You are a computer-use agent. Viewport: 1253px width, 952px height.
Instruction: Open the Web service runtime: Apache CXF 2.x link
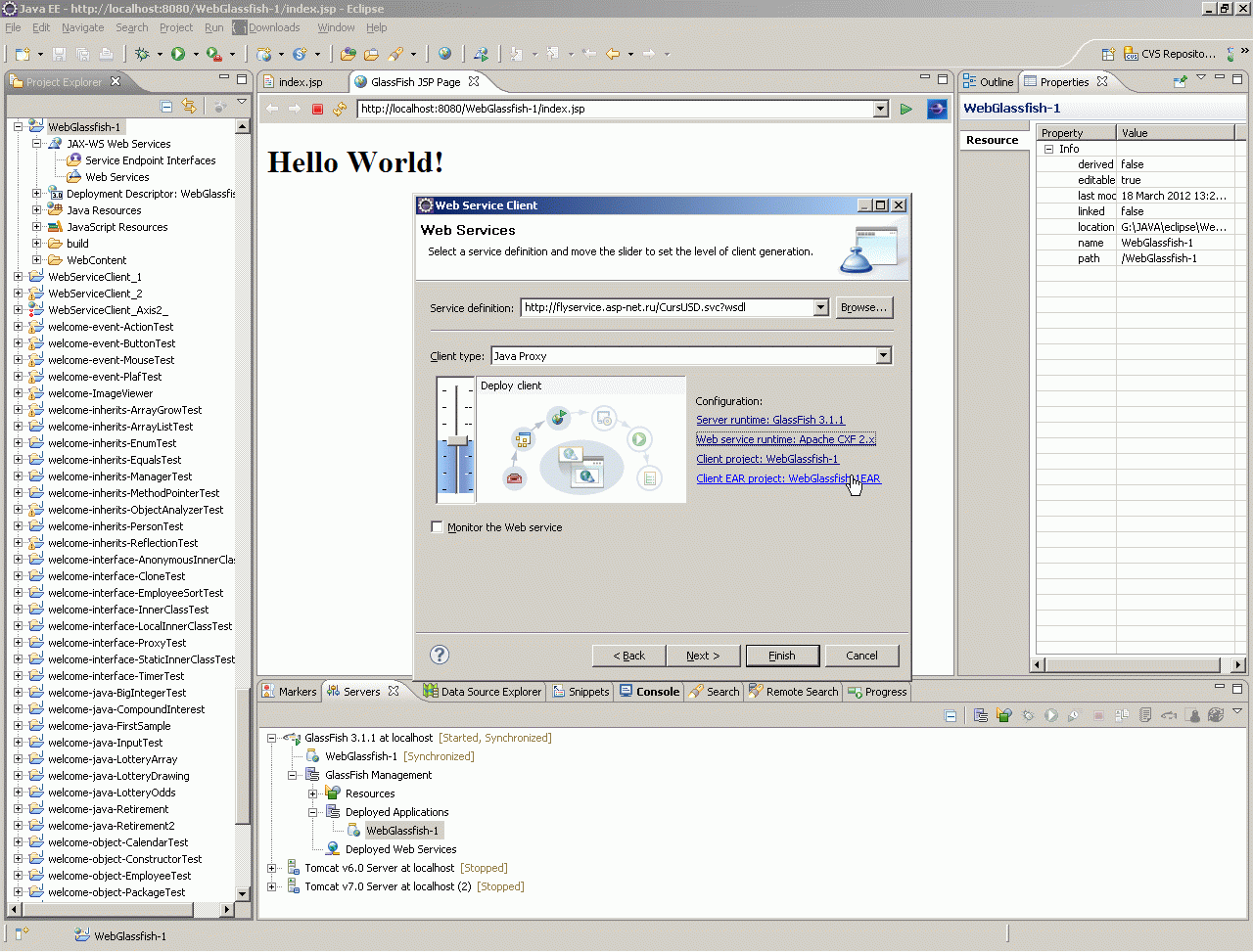(x=786, y=440)
